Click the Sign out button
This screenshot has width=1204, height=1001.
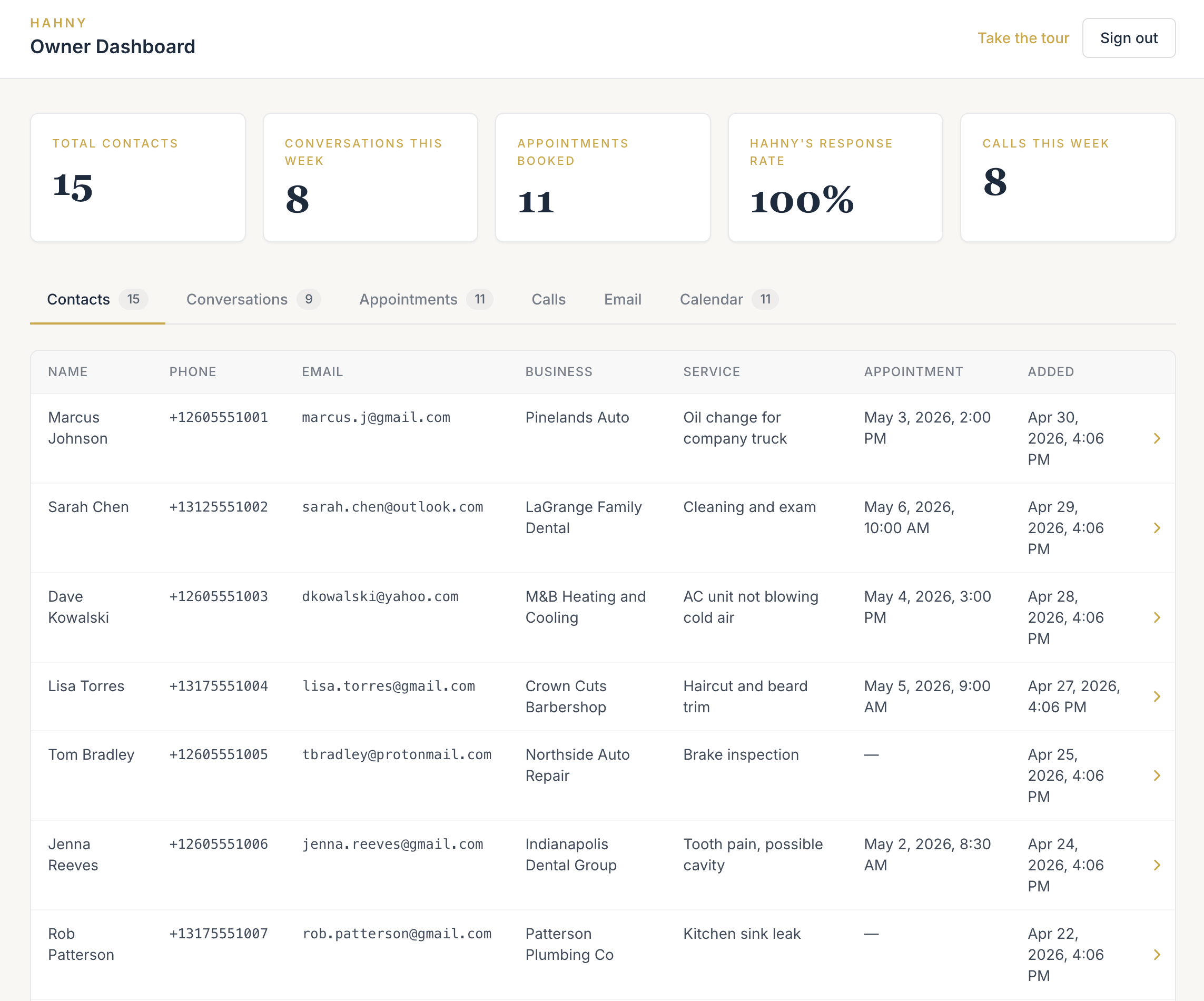pos(1129,38)
